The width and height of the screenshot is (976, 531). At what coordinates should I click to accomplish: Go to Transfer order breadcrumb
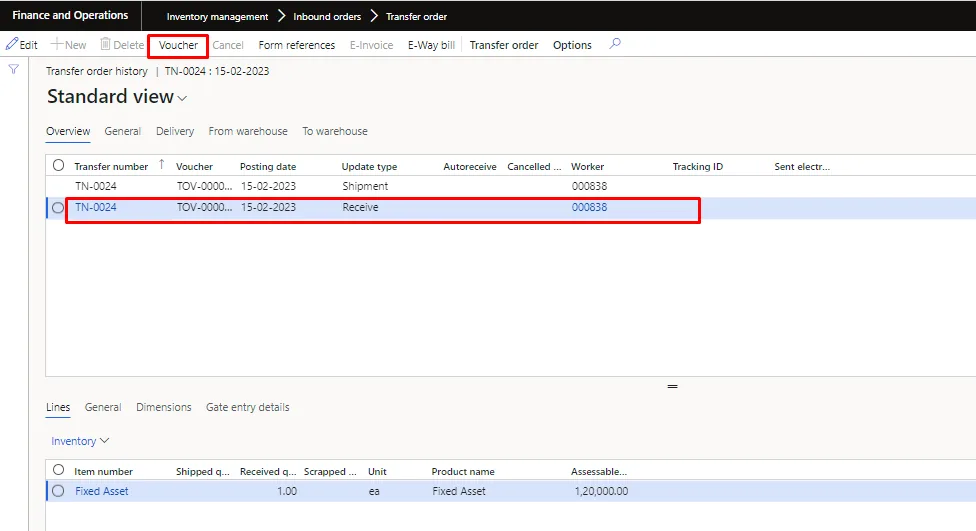point(416,17)
